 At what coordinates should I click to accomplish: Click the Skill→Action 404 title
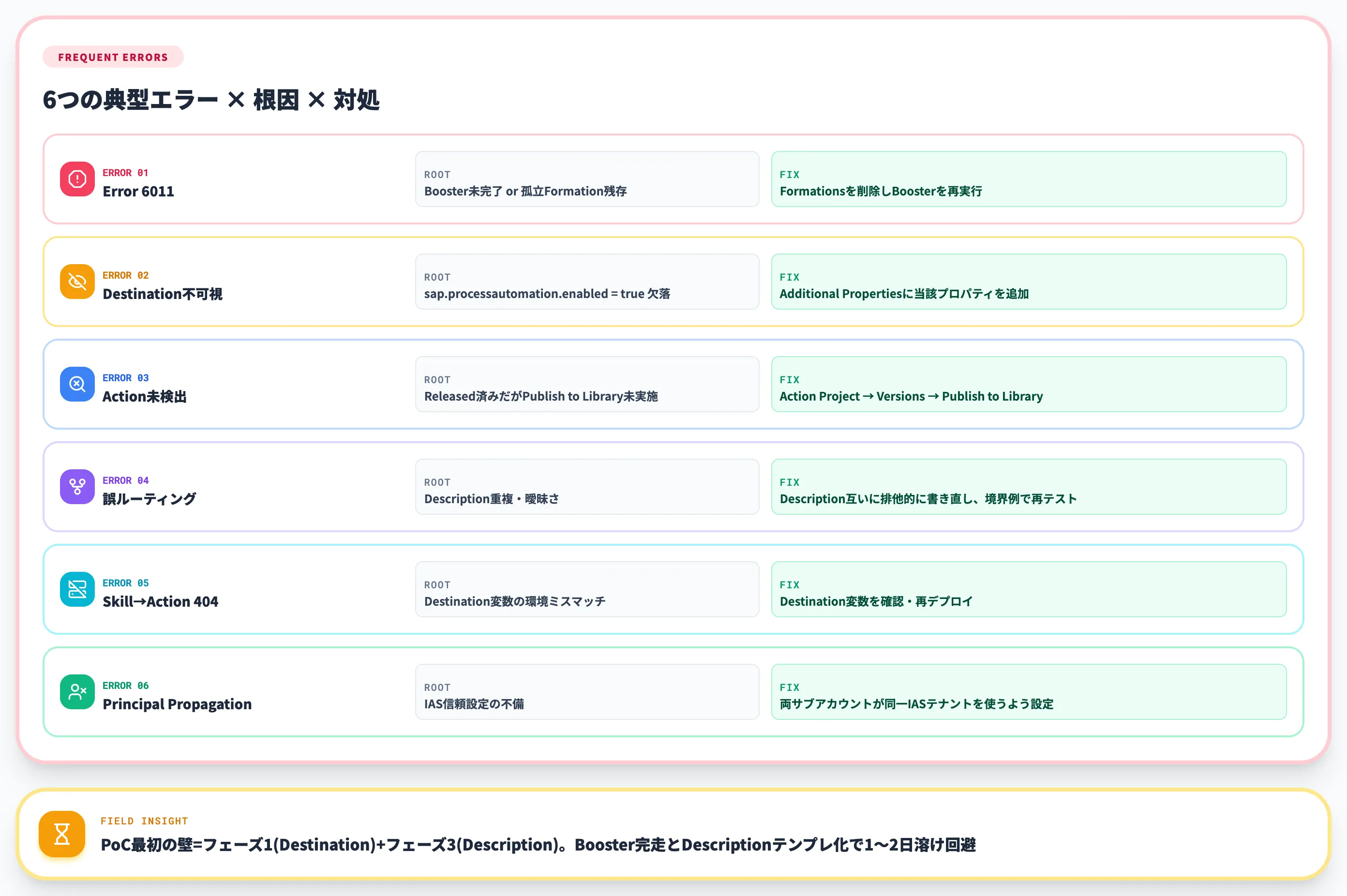coord(161,602)
